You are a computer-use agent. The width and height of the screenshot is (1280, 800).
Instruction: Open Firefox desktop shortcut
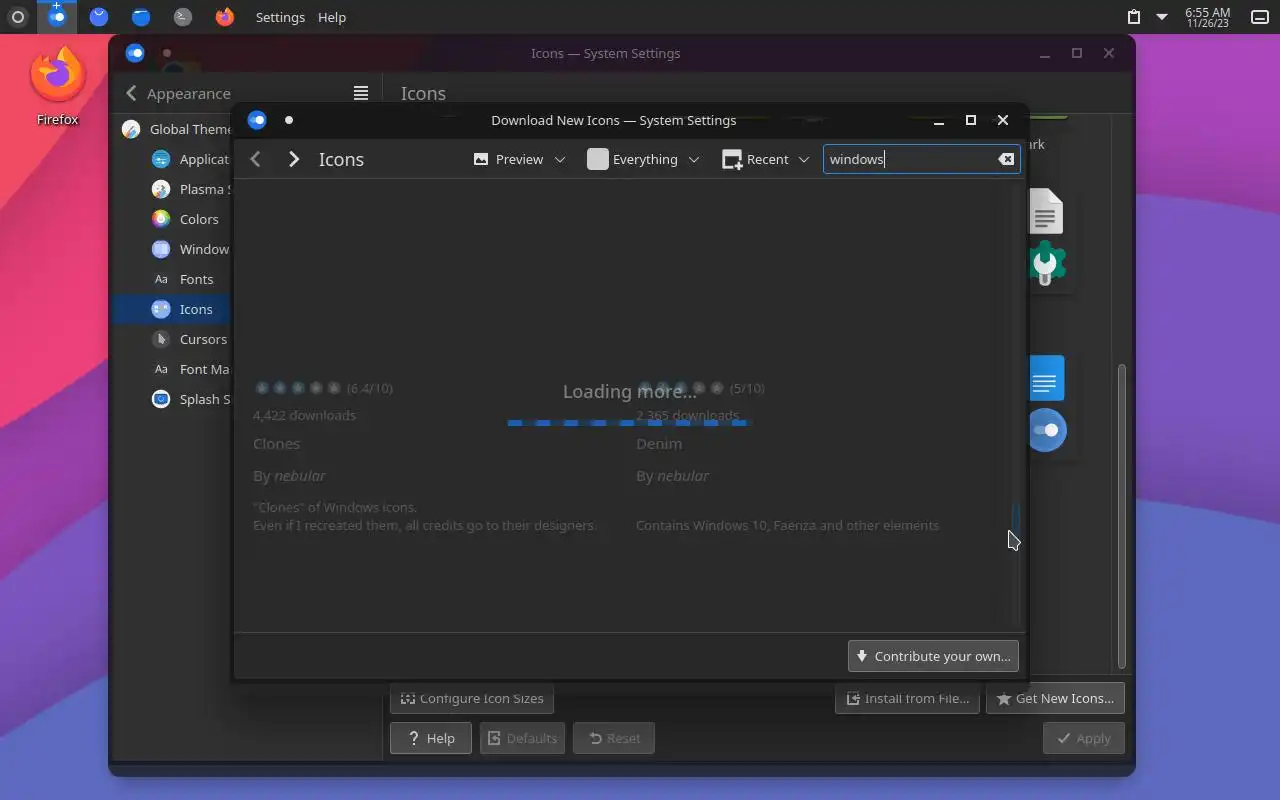coord(57,86)
